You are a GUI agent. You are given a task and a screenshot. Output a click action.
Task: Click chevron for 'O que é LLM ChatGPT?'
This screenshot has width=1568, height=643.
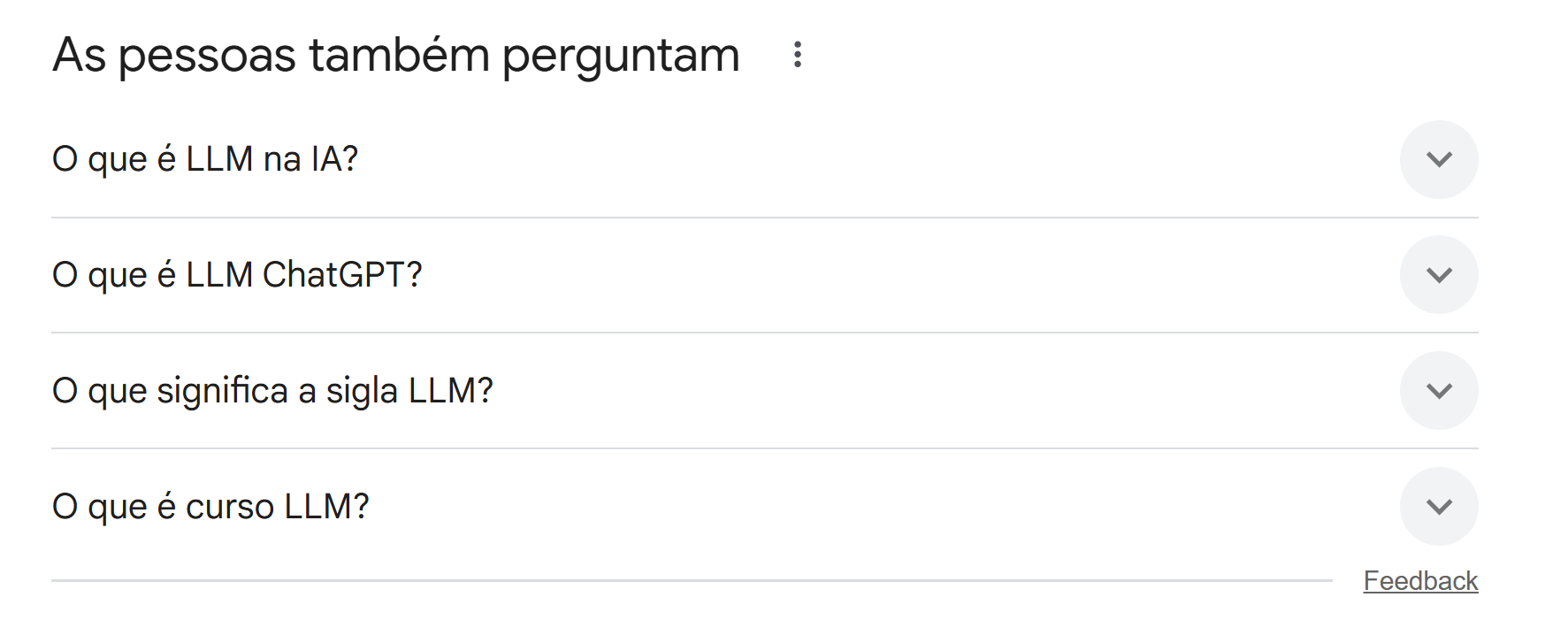click(1438, 275)
